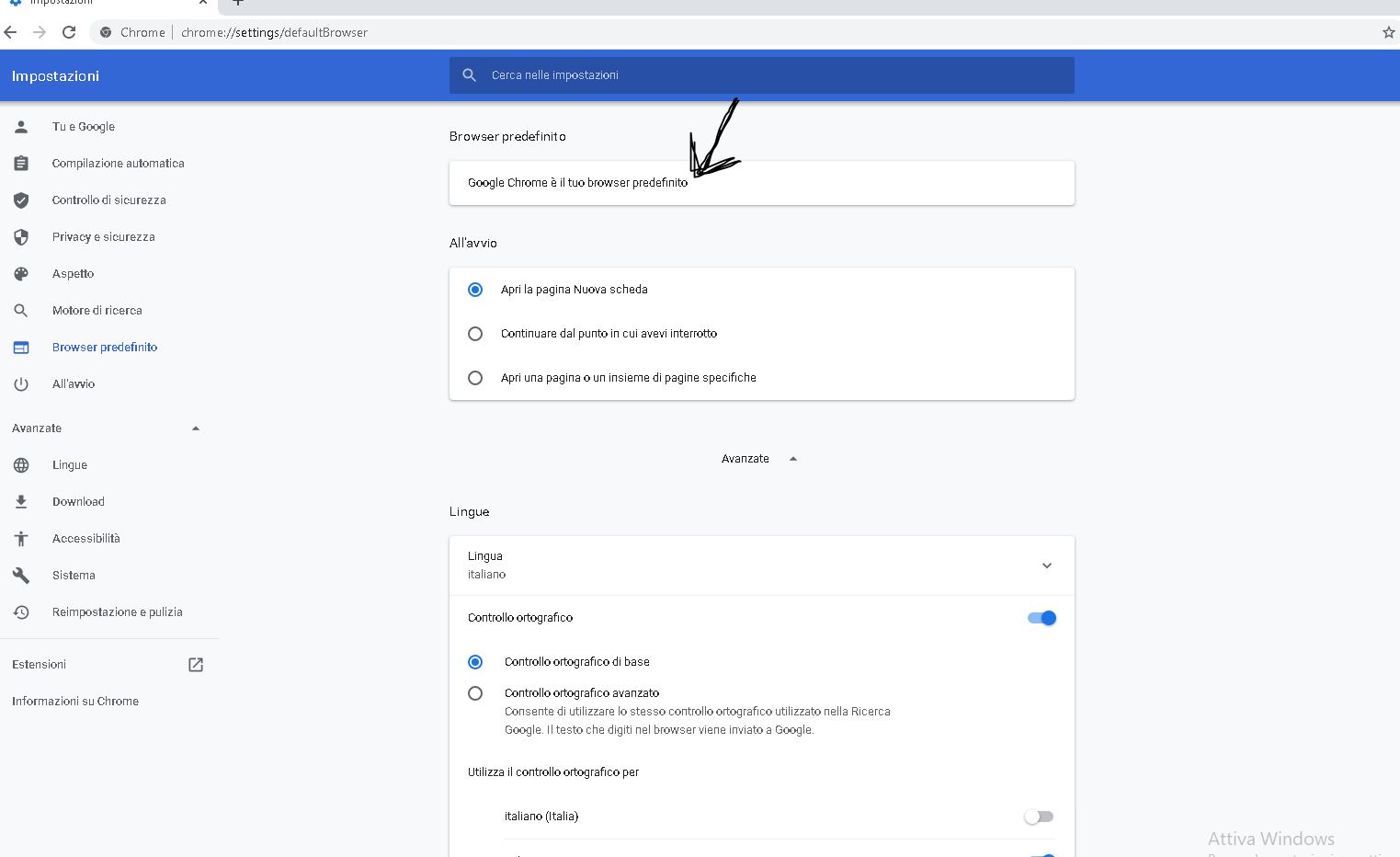Select Apri una pagina specifiche radio option
Viewport: 1400px width, 857px height.
tap(475, 378)
